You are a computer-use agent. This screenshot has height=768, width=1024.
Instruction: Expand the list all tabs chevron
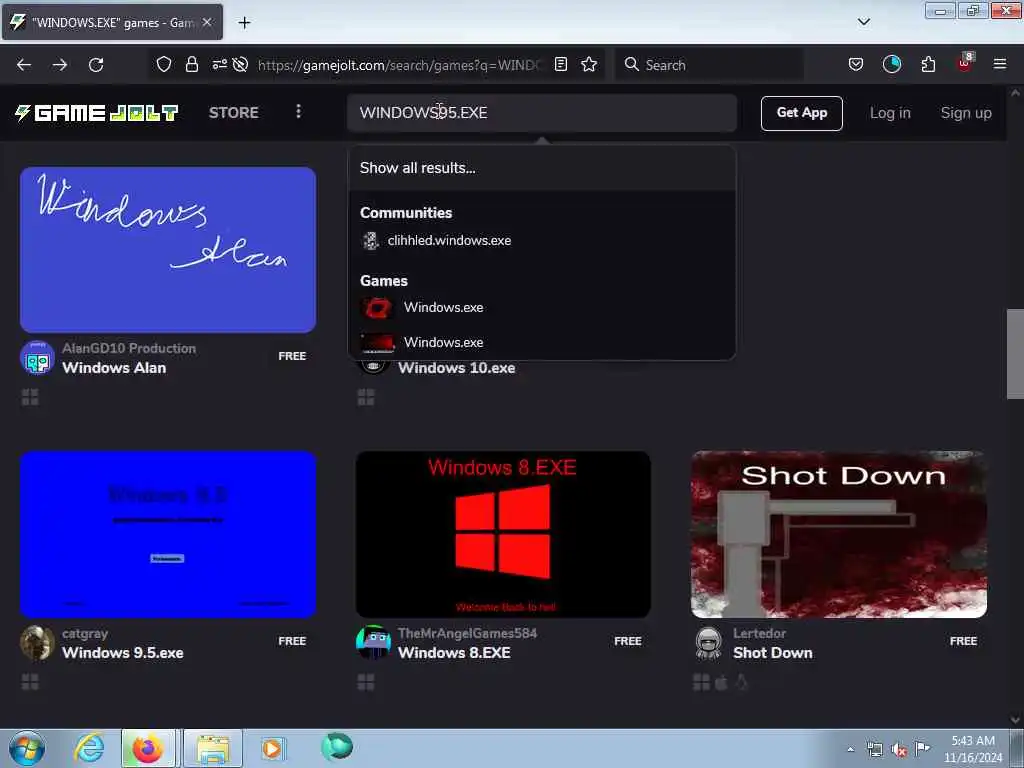pyautogui.click(x=863, y=22)
